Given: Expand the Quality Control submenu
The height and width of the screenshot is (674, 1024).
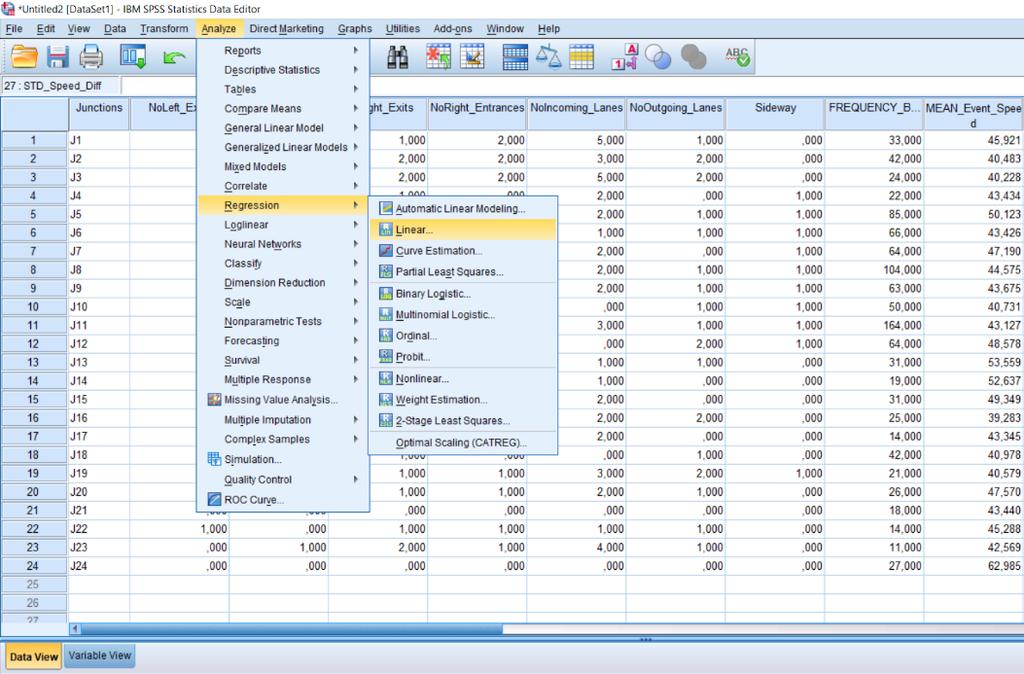Looking at the screenshot, I should [283, 479].
